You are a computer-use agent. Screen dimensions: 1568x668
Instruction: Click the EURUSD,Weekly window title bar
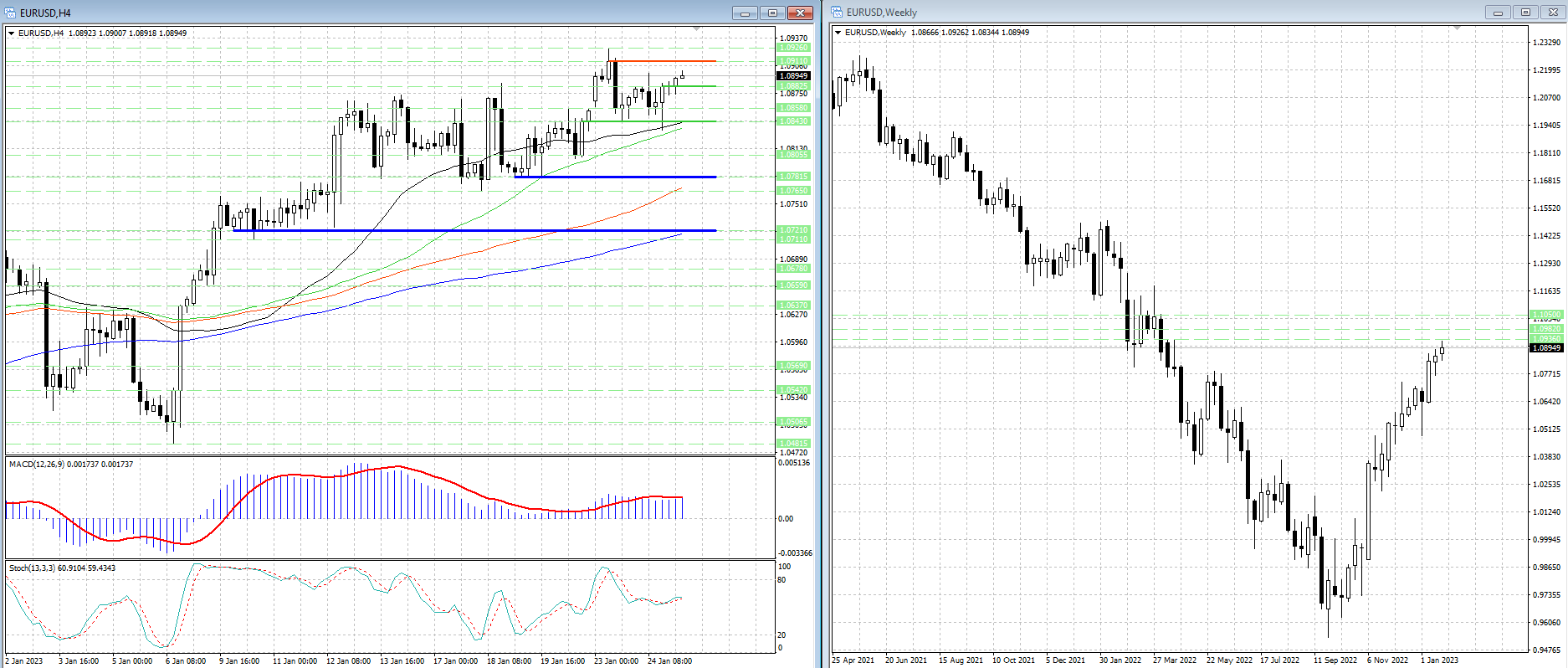tap(1171, 13)
